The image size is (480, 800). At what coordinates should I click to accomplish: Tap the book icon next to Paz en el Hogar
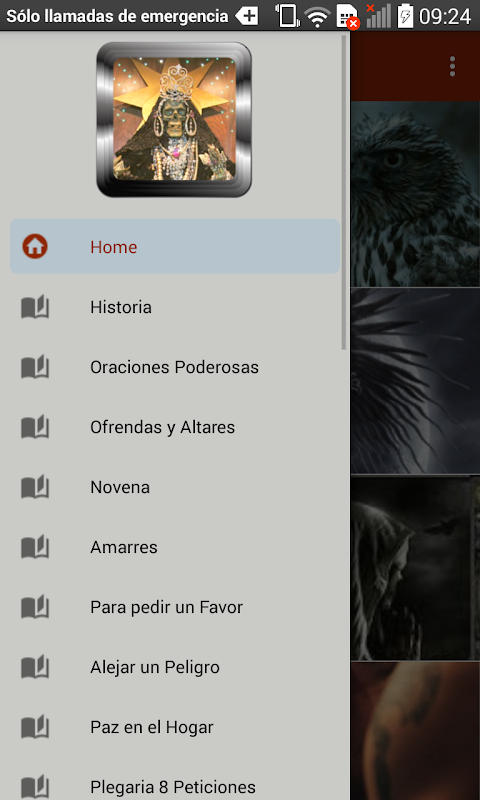coord(35,727)
